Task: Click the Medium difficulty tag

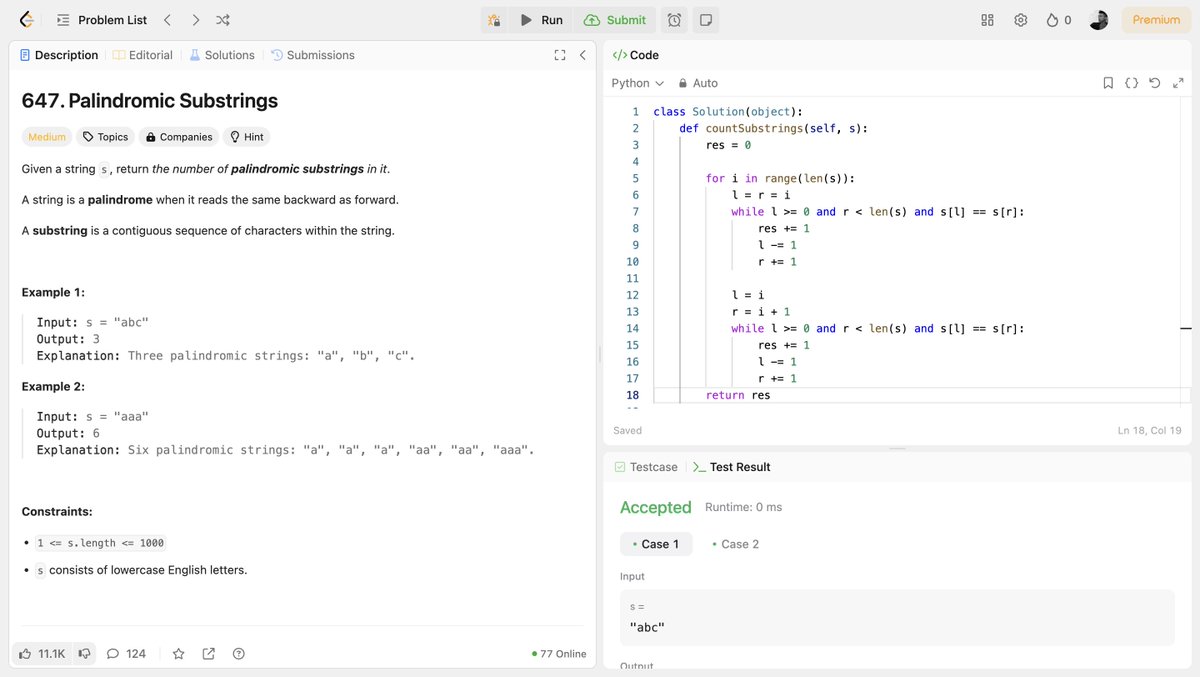Action: 47,137
